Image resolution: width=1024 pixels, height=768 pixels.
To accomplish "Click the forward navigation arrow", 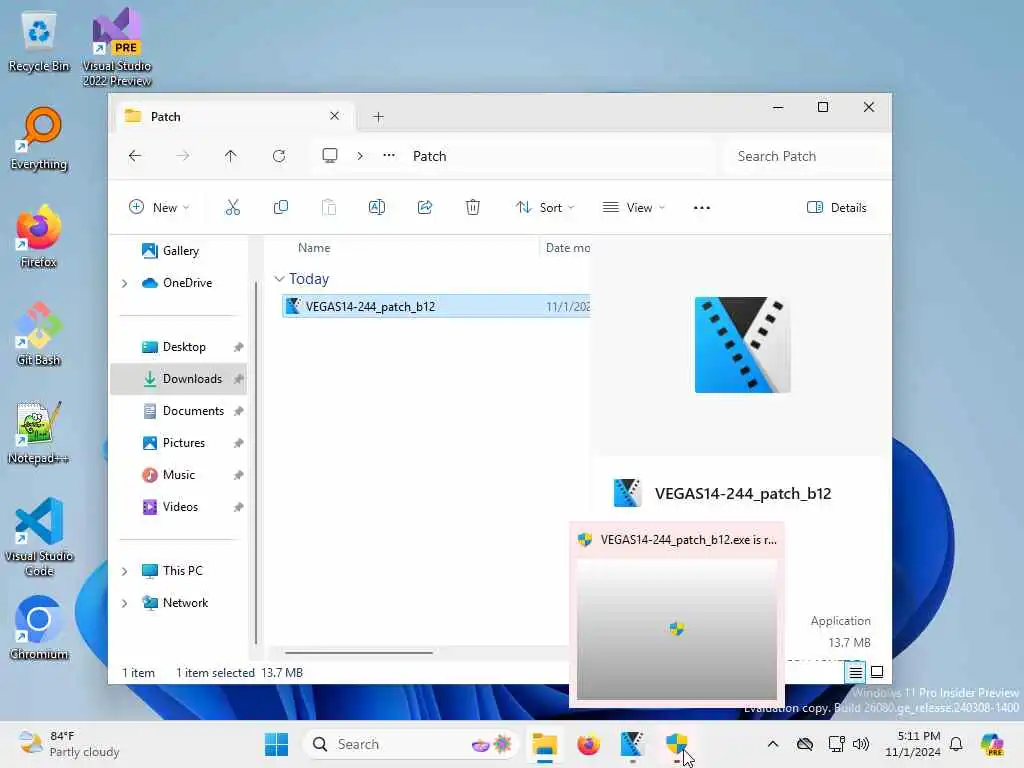I will [x=183, y=156].
